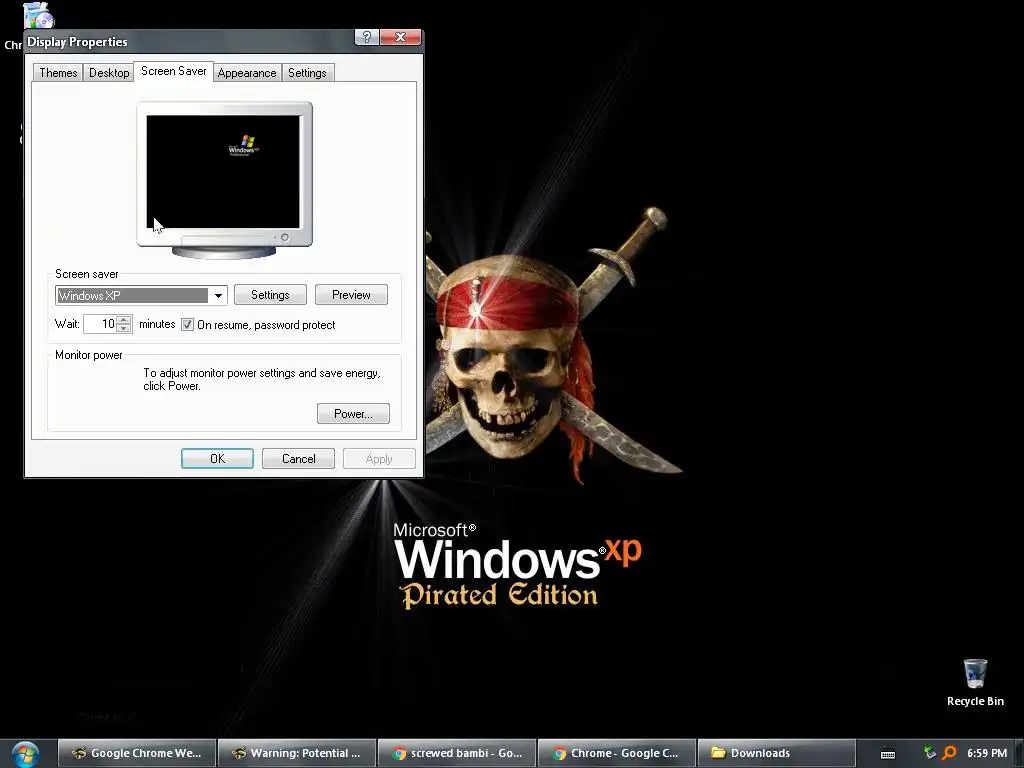Click the on-screen keyboard tray icon
The height and width of the screenshot is (768, 1024).
[888, 754]
